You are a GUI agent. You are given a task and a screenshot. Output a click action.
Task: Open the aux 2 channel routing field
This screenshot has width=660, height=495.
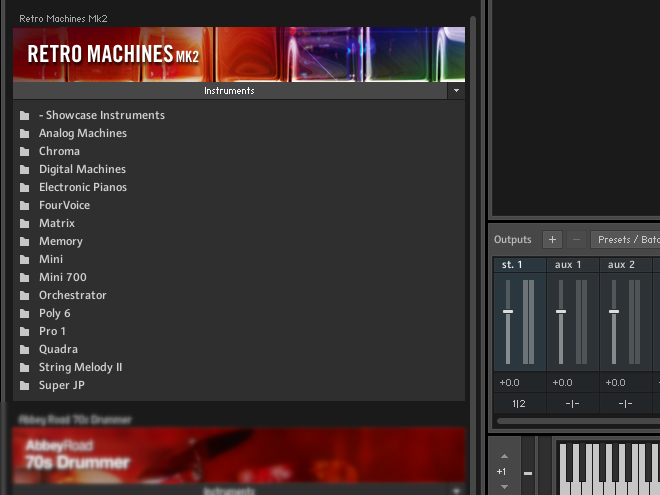coord(625,404)
